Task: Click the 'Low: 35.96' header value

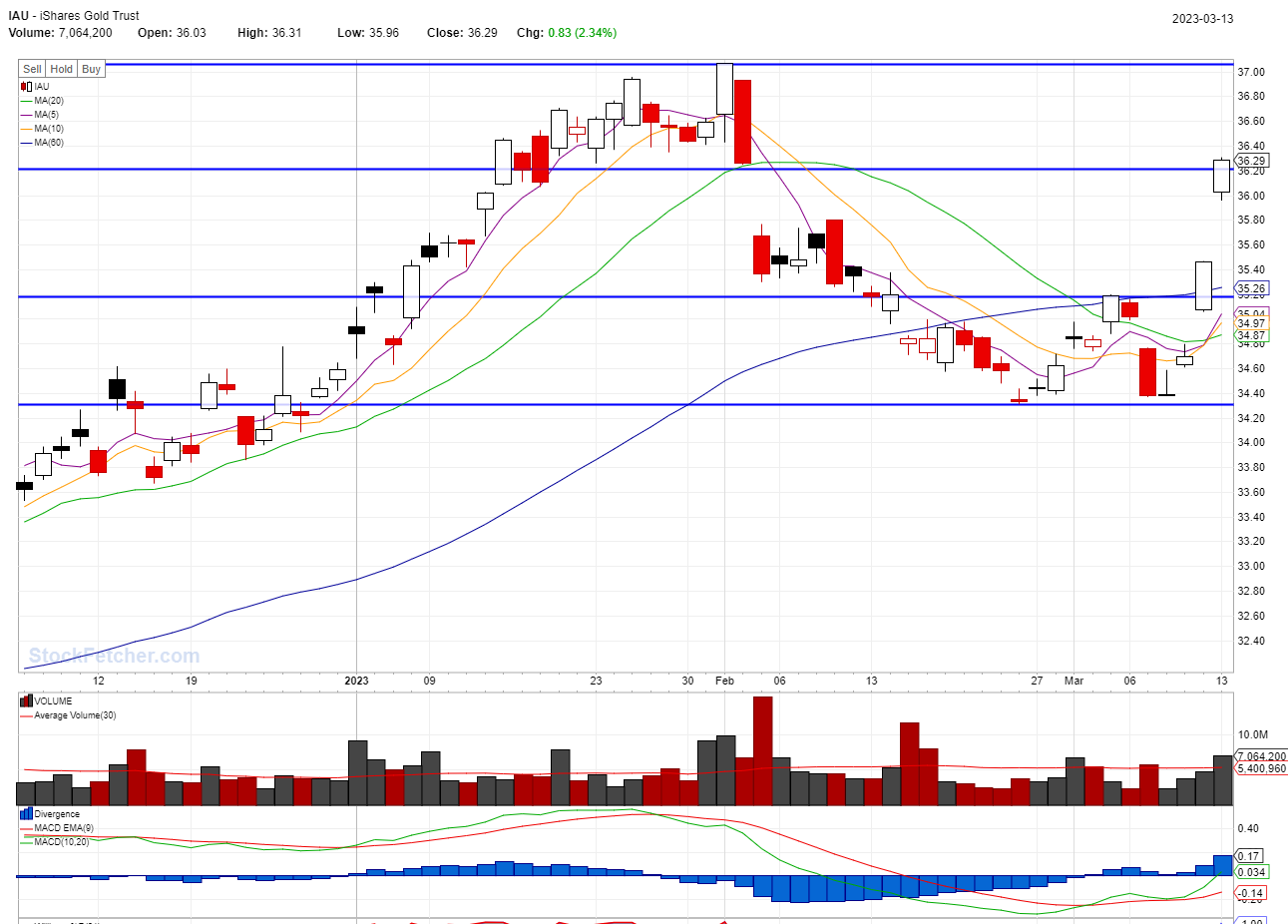Action: (x=368, y=33)
